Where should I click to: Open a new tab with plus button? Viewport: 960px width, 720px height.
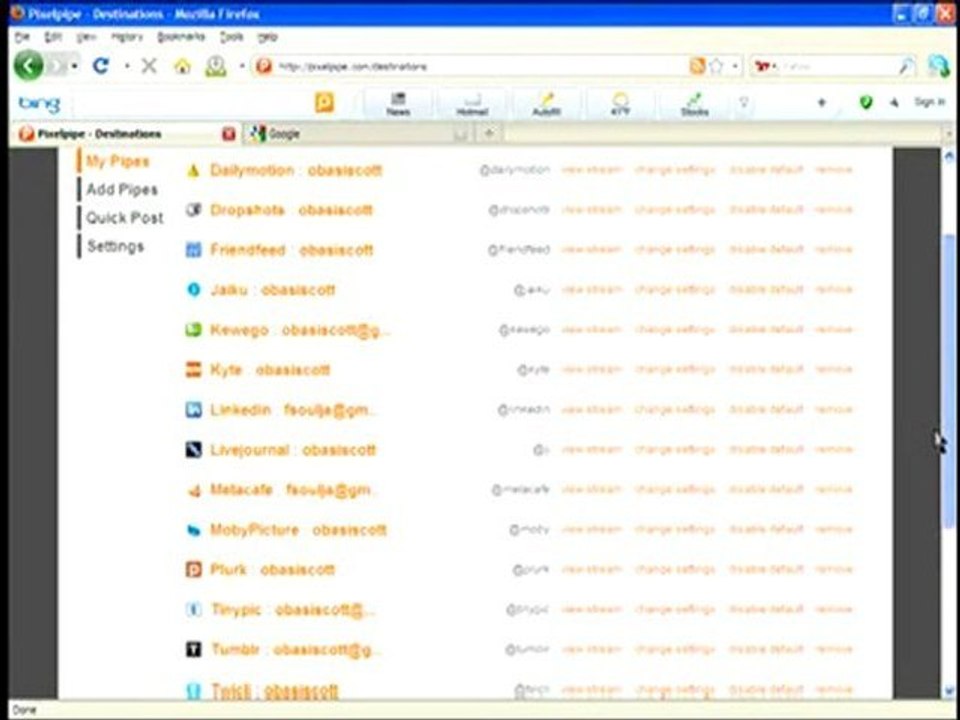tap(489, 133)
